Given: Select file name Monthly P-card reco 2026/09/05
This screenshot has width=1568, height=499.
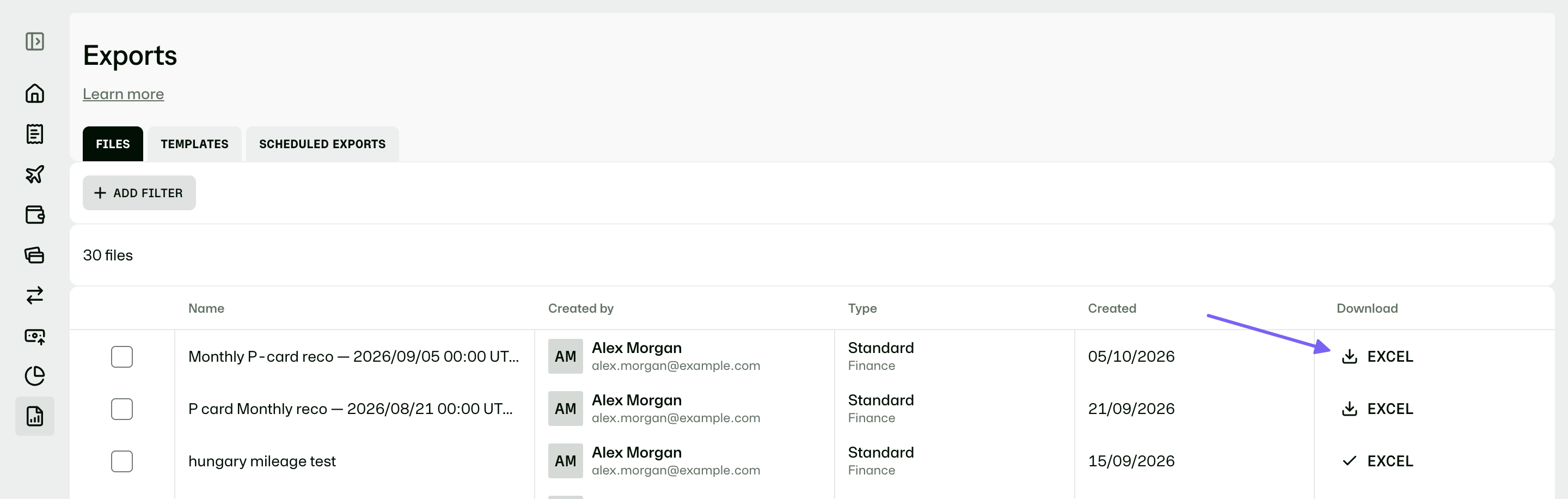Looking at the screenshot, I should [x=354, y=356].
